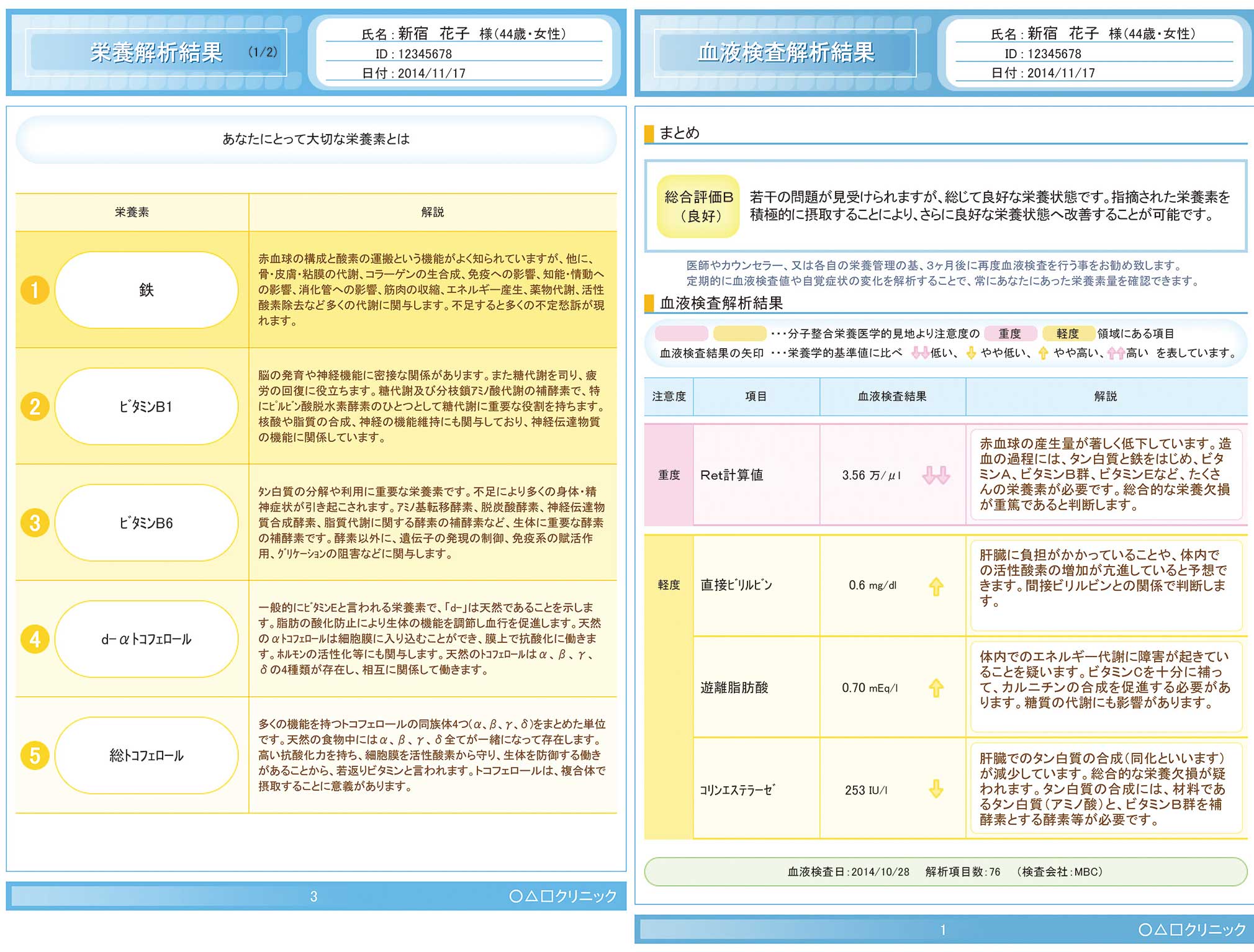Image resolution: width=1254 pixels, height=952 pixels.
Task: Click the 重度 pink legend label
Action: pos(1010,334)
